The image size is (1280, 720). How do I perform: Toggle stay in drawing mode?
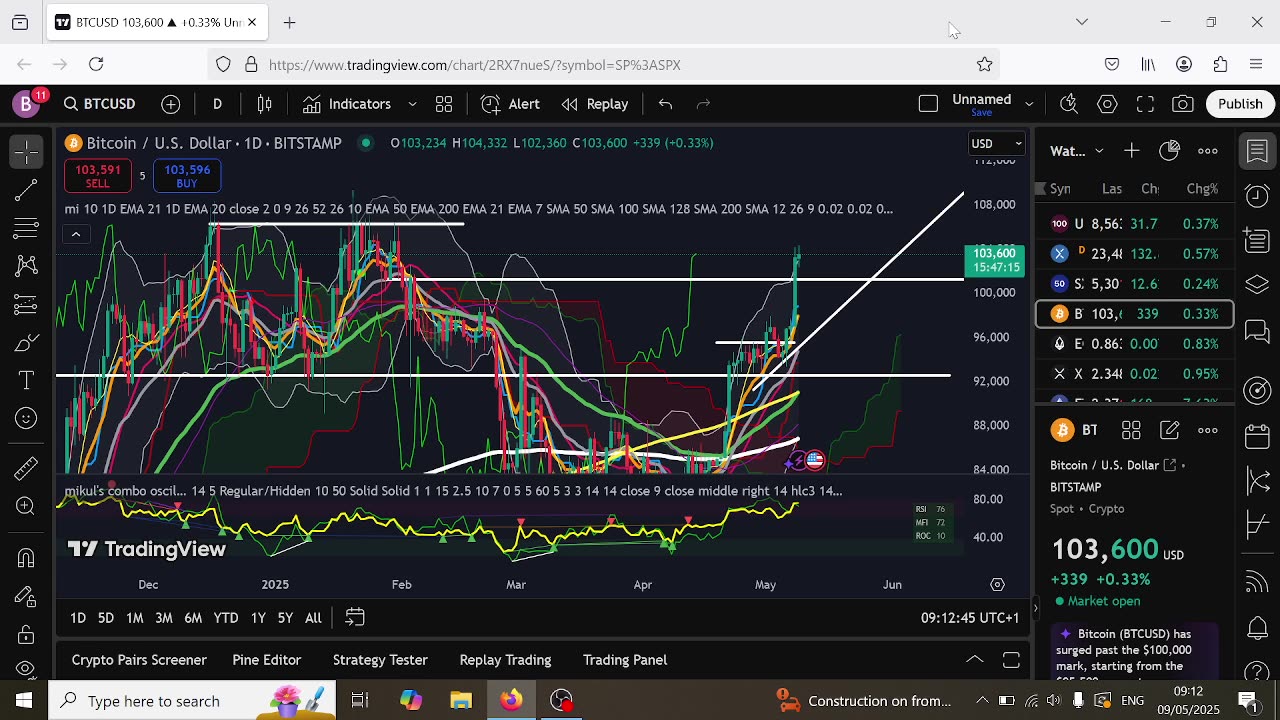tap(26, 597)
